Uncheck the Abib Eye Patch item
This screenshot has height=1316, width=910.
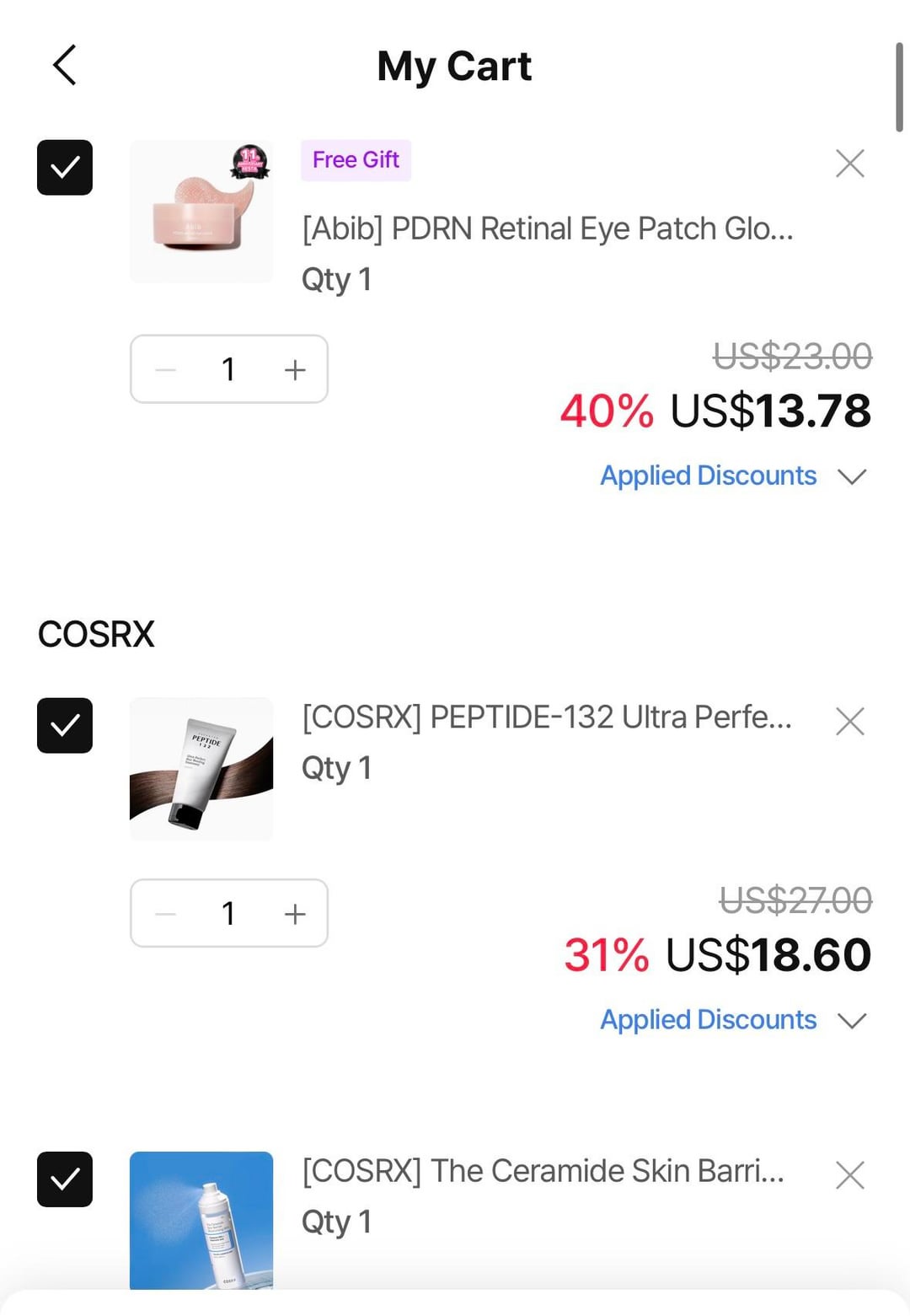click(65, 168)
